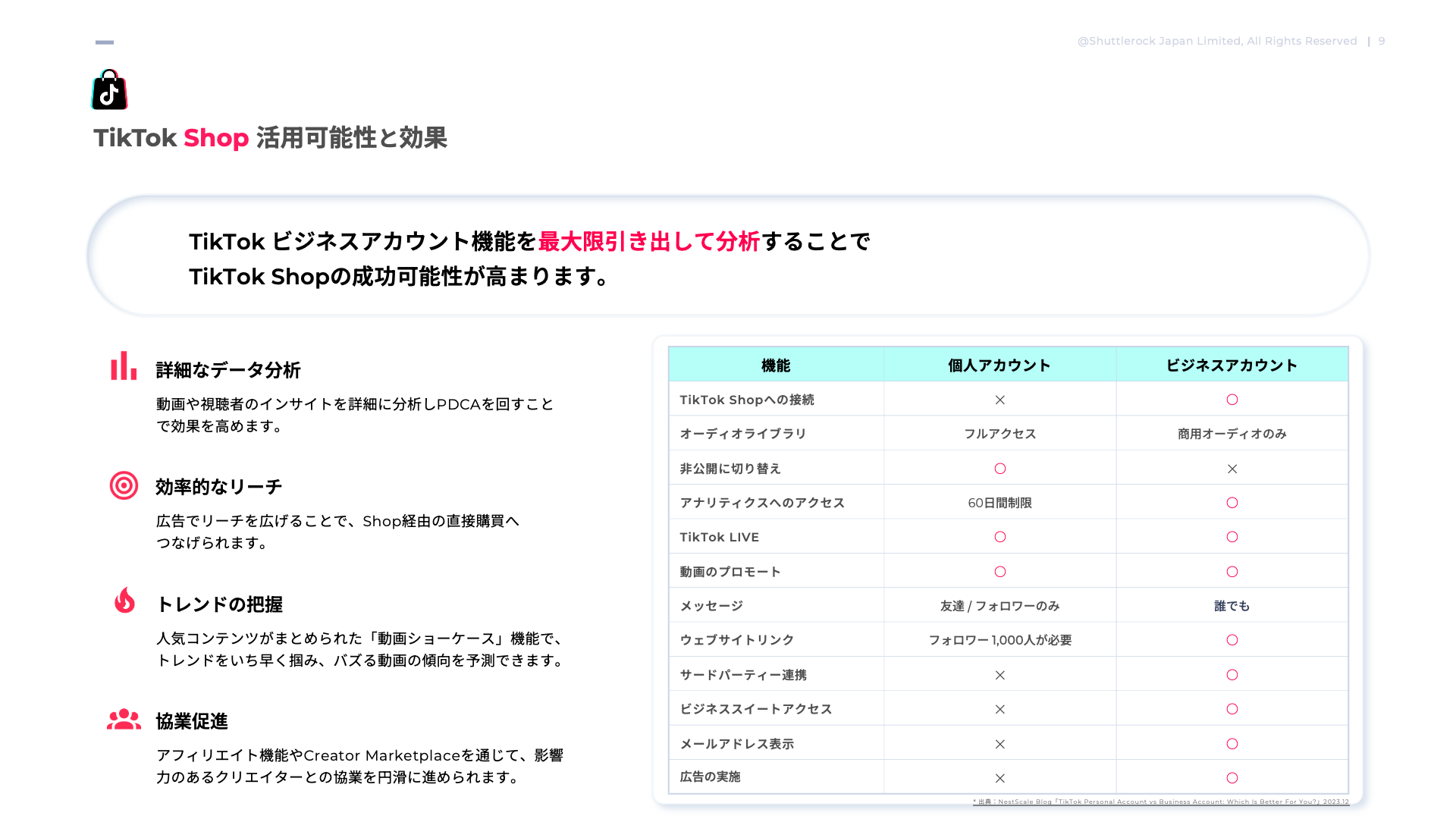Click the cross in 非公開に切り替え ビジネスアカウント cell

click(x=1232, y=469)
